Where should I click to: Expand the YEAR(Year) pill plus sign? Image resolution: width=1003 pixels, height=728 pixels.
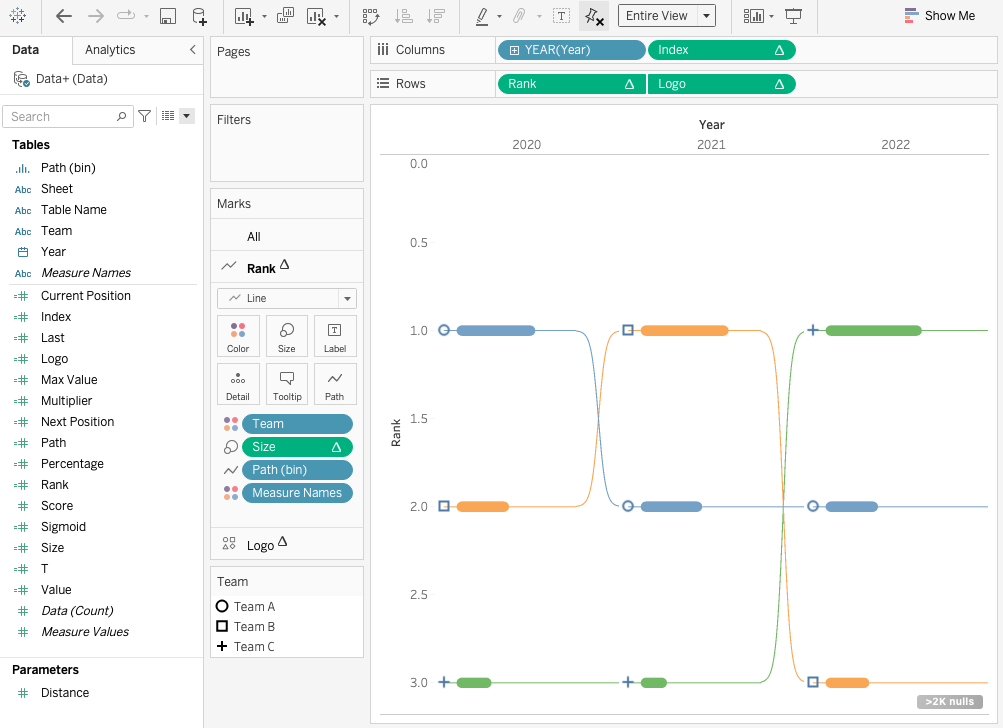514,51
